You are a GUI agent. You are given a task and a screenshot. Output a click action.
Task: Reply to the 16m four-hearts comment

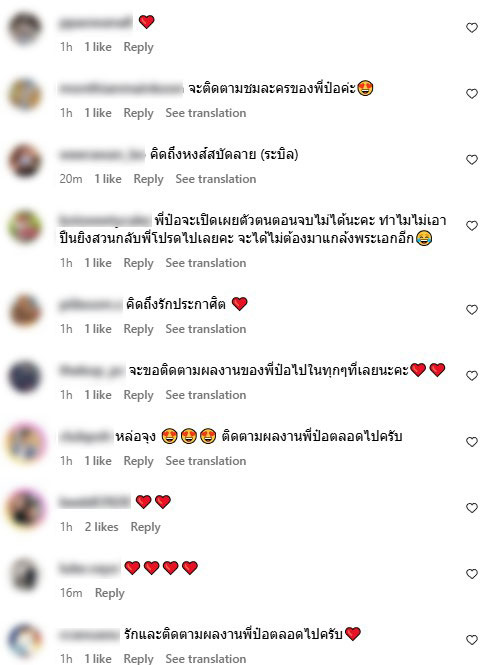point(109,593)
